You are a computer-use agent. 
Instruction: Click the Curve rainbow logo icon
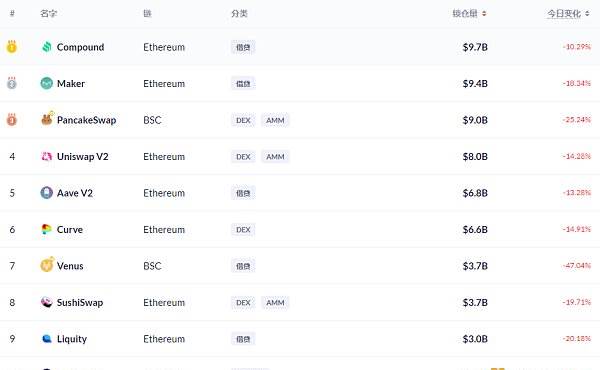(x=47, y=229)
